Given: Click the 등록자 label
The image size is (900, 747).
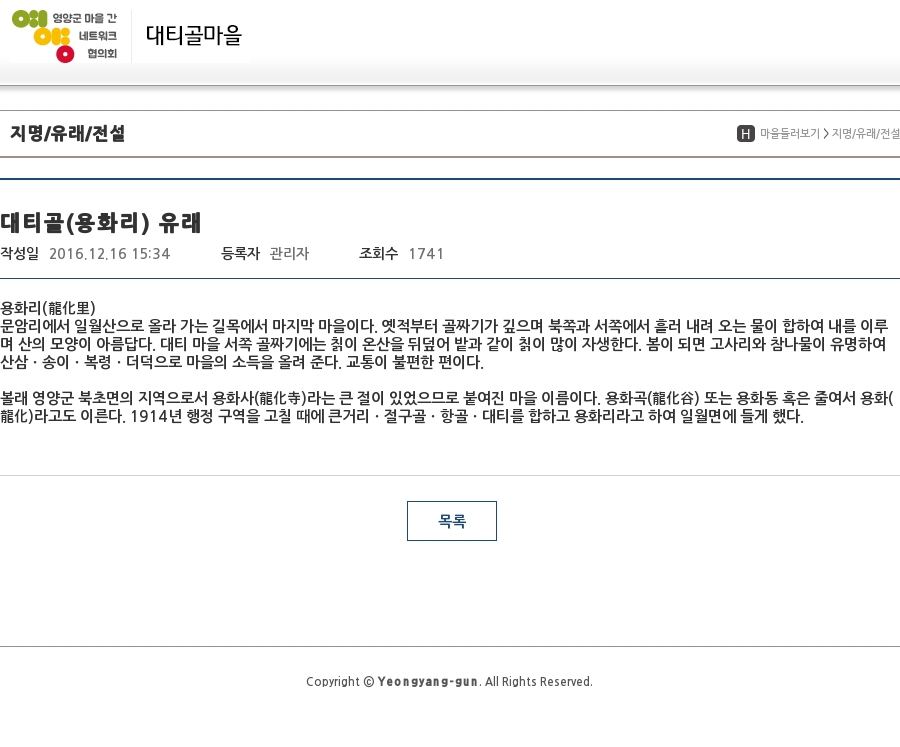Looking at the screenshot, I should [240, 254].
